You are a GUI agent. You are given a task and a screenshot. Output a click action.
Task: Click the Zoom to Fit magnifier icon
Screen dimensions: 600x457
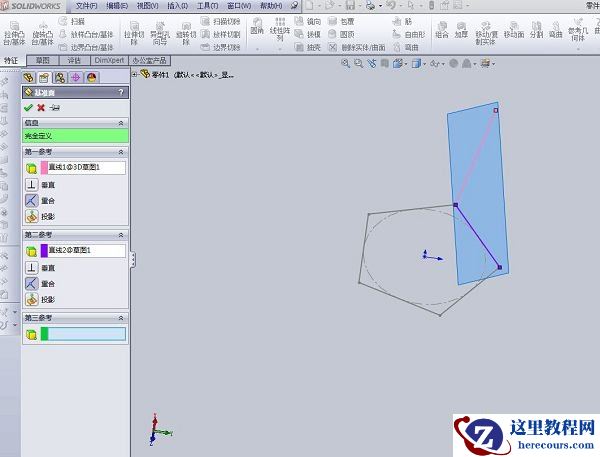(346, 63)
